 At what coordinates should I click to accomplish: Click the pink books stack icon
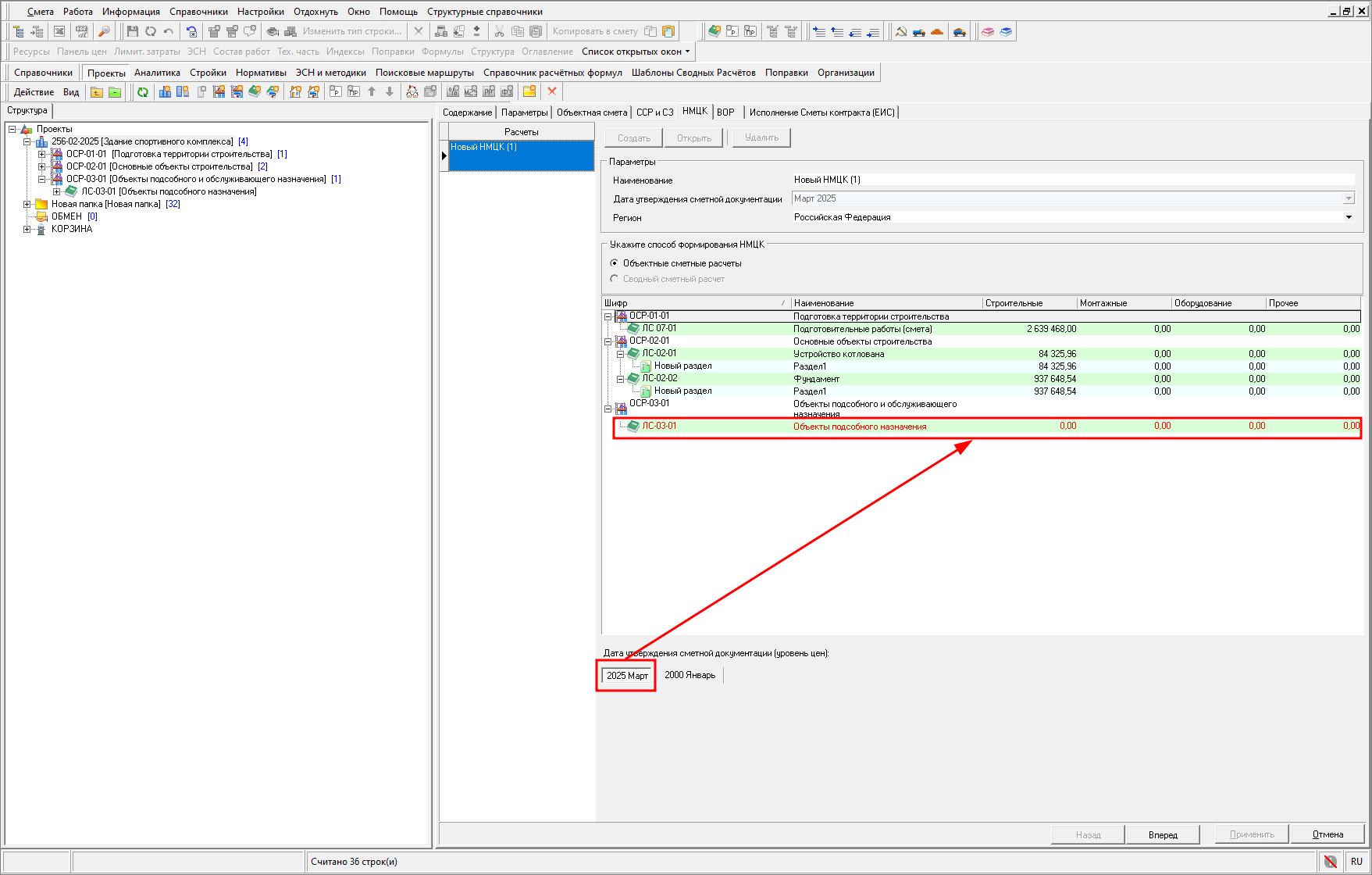click(x=988, y=31)
